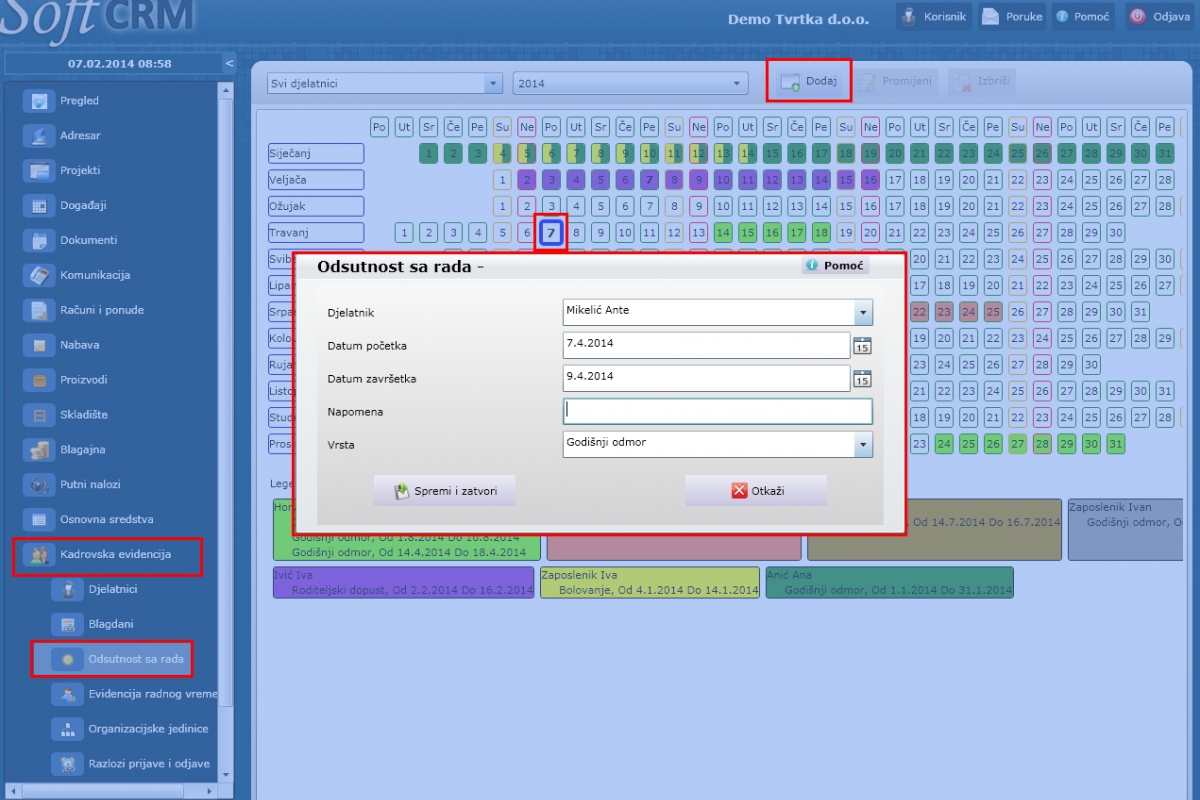
Task: Select the Siječanj month label
Action: pyautogui.click(x=315, y=154)
